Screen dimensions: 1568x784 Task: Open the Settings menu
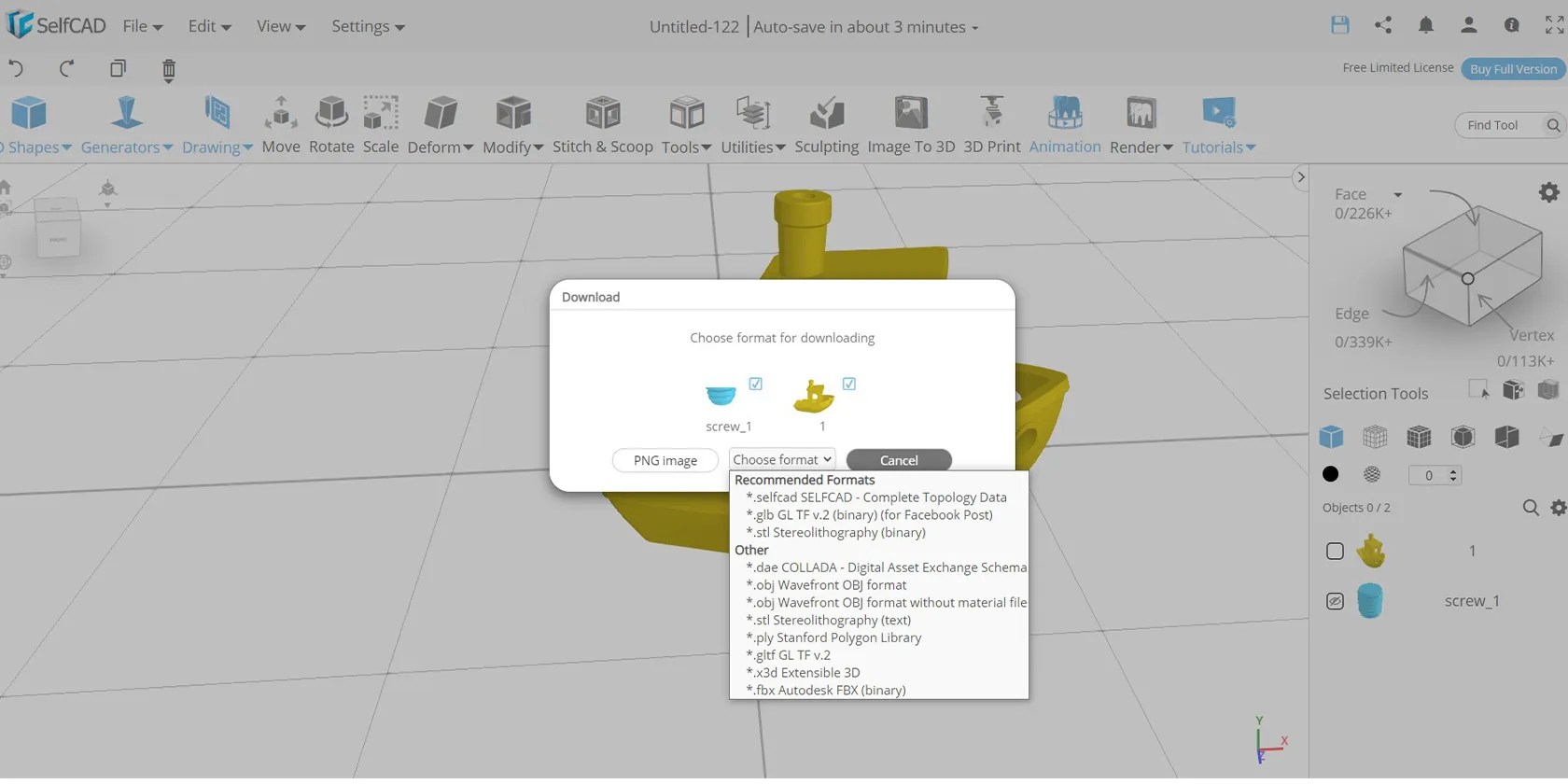tap(368, 26)
